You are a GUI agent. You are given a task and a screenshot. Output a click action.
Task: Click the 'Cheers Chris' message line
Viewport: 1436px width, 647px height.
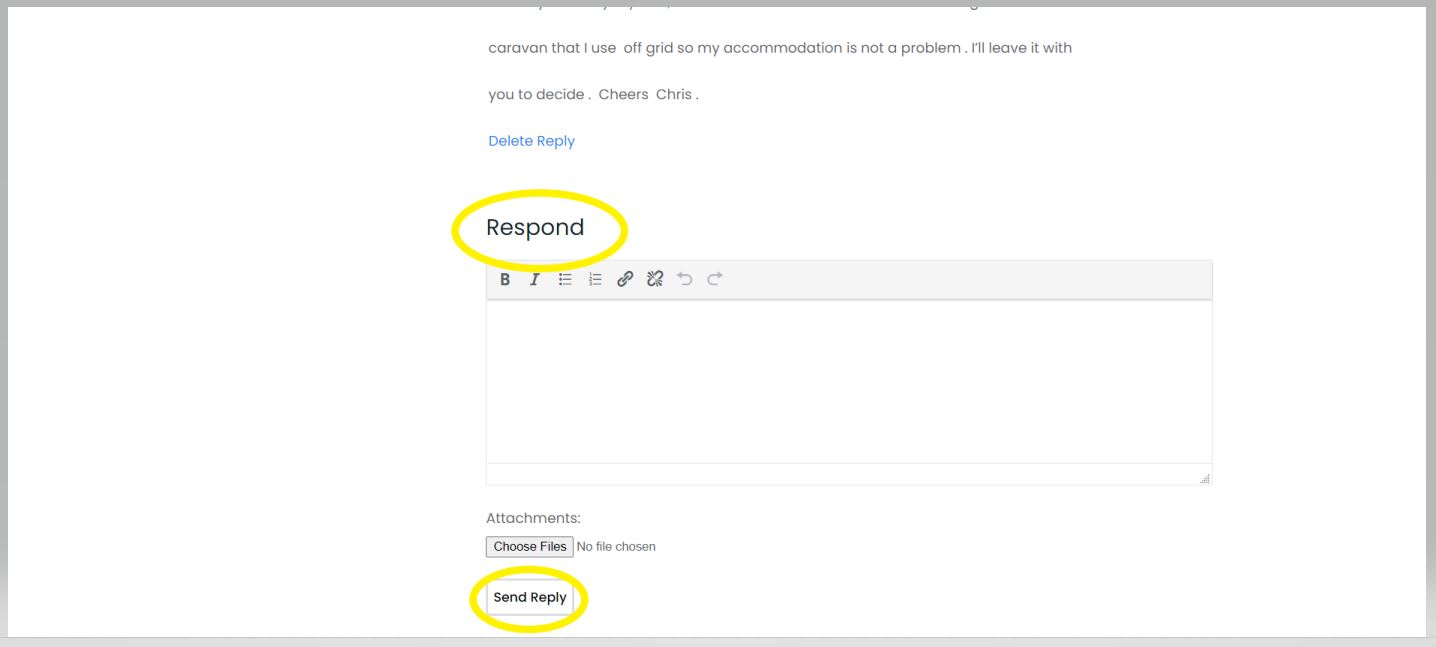click(593, 95)
